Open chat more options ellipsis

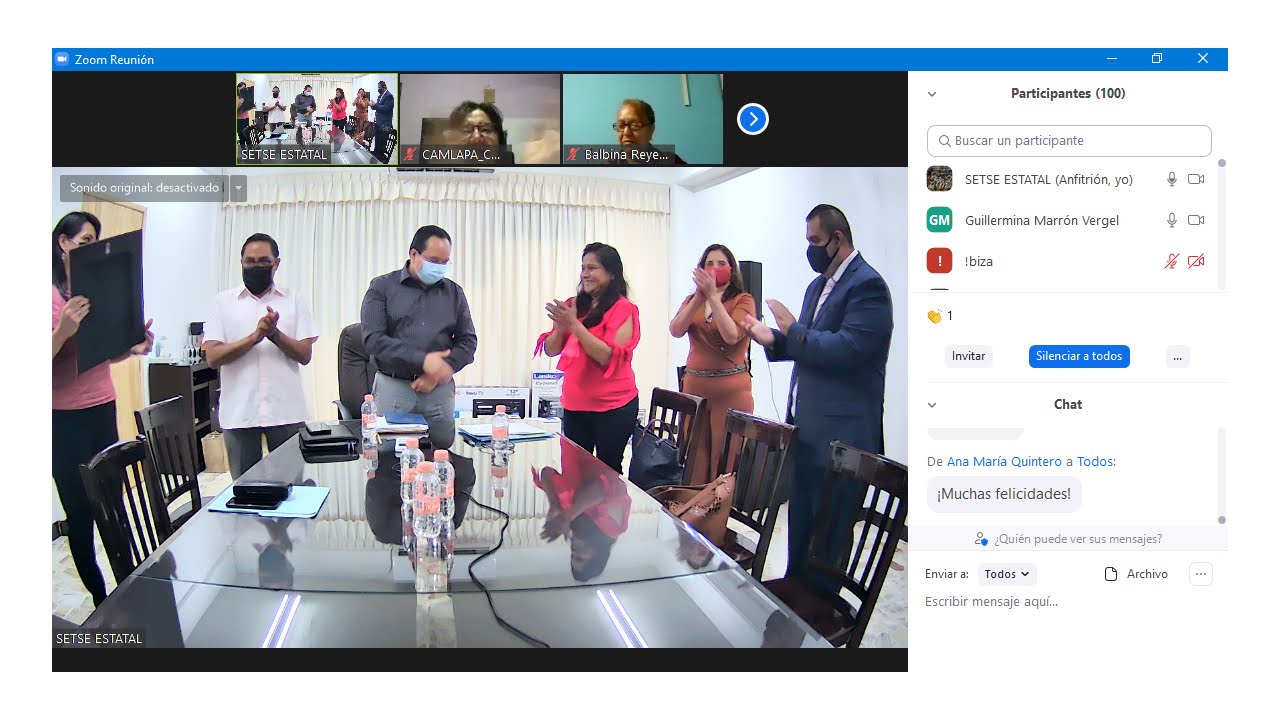[1201, 574]
